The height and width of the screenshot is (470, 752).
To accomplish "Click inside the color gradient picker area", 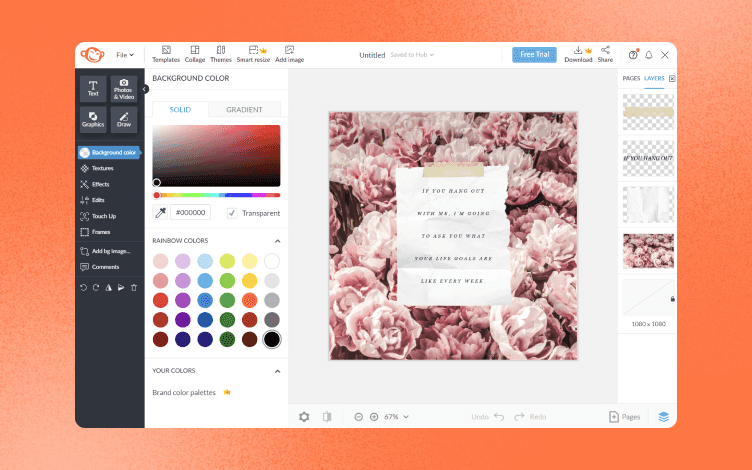I will point(216,156).
